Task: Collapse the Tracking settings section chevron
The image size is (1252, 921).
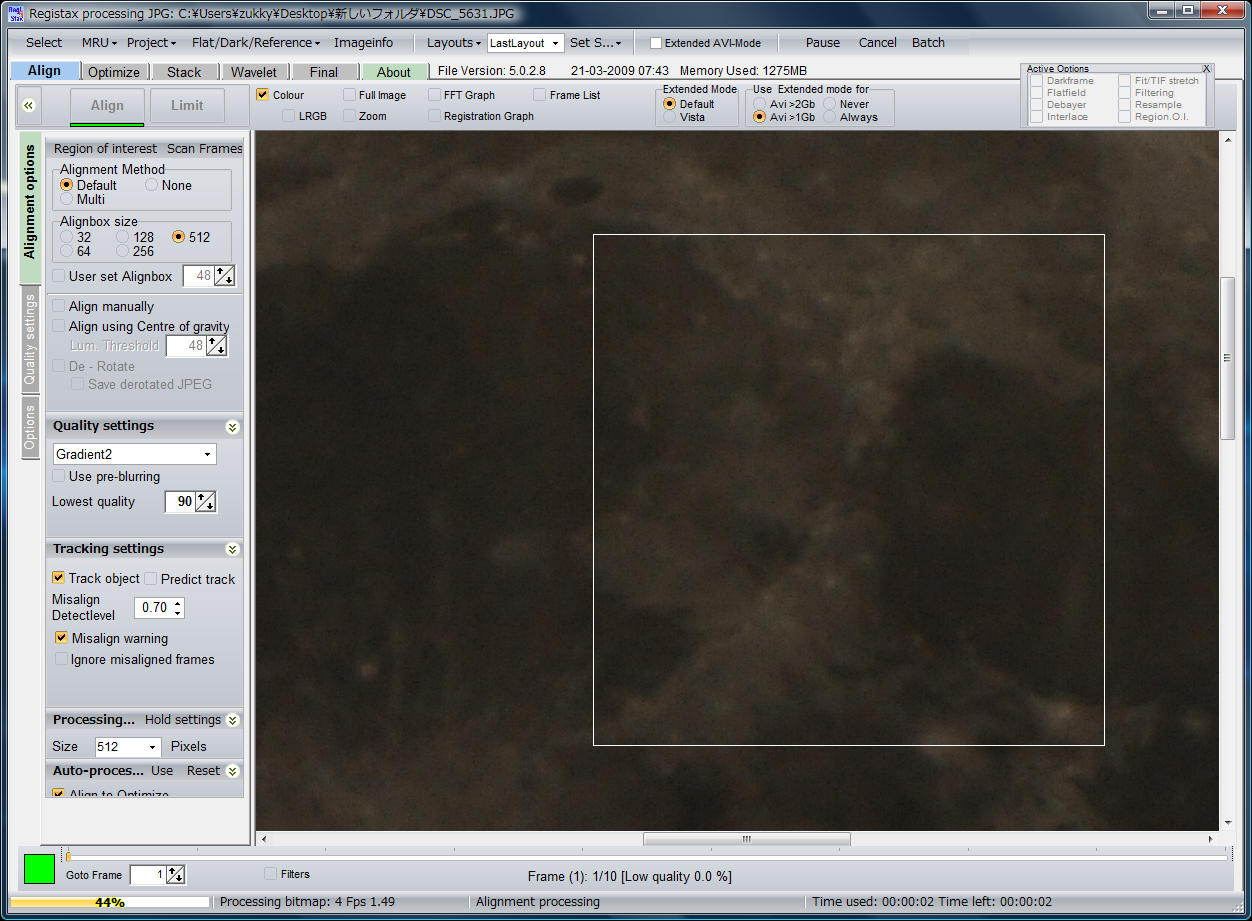Action: point(232,550)
